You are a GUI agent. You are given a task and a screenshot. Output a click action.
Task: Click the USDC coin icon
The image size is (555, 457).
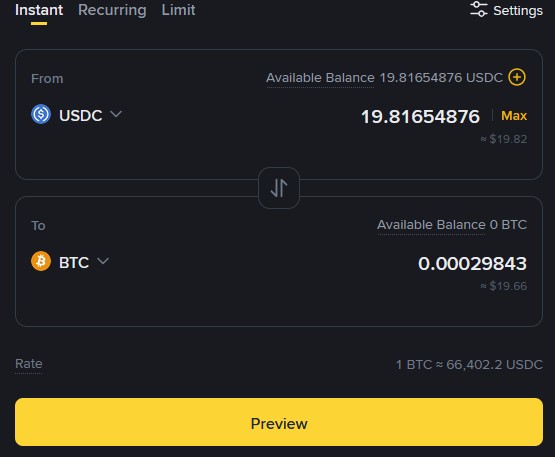41,114
